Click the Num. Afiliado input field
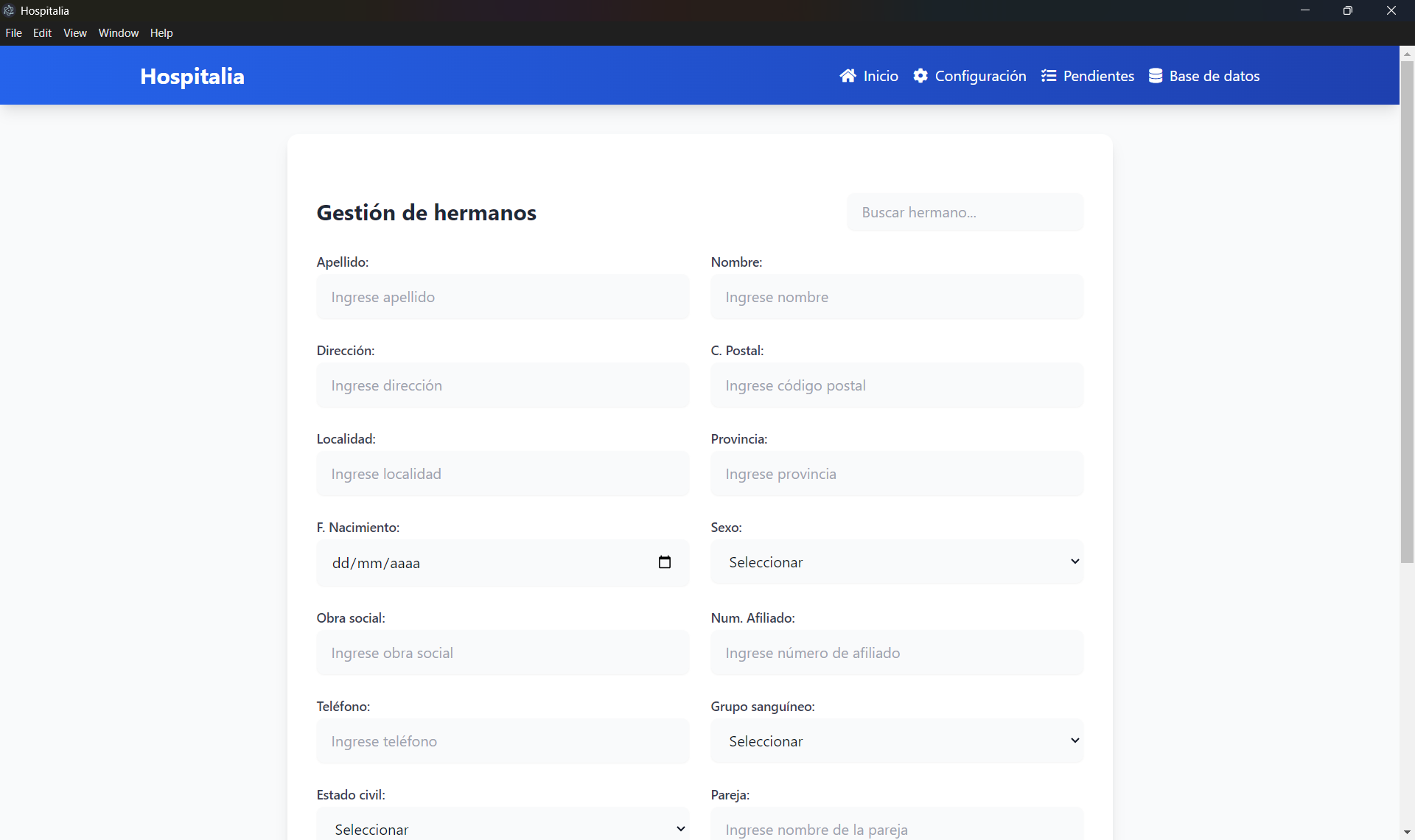1415x840 pixels. 897,653
